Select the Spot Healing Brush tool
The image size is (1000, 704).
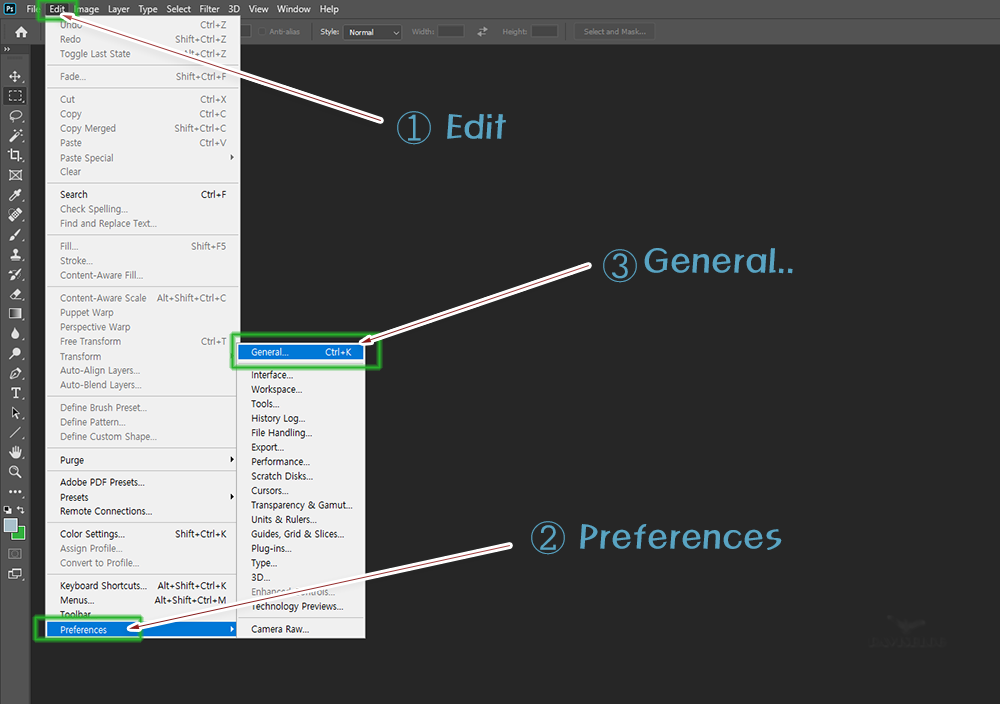coord(15,215)
